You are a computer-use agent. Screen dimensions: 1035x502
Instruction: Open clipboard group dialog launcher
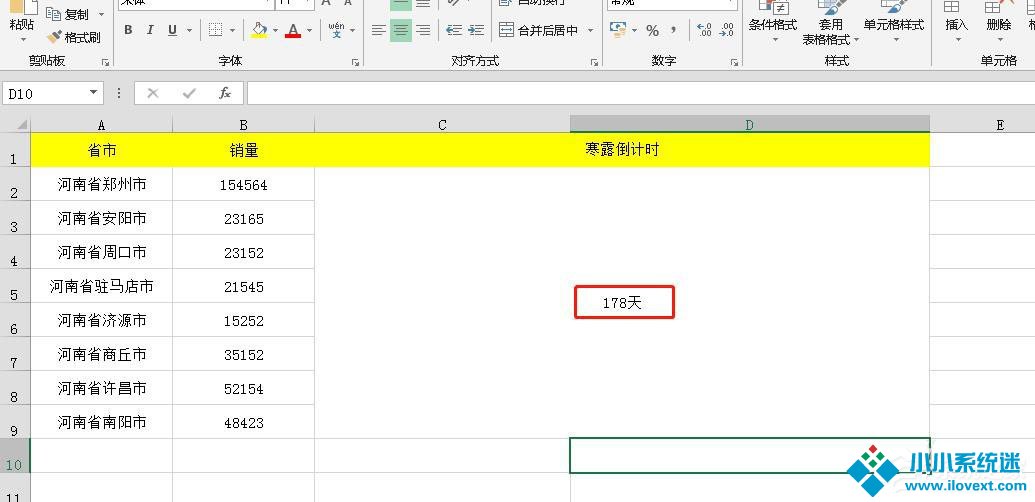point(104,62)
